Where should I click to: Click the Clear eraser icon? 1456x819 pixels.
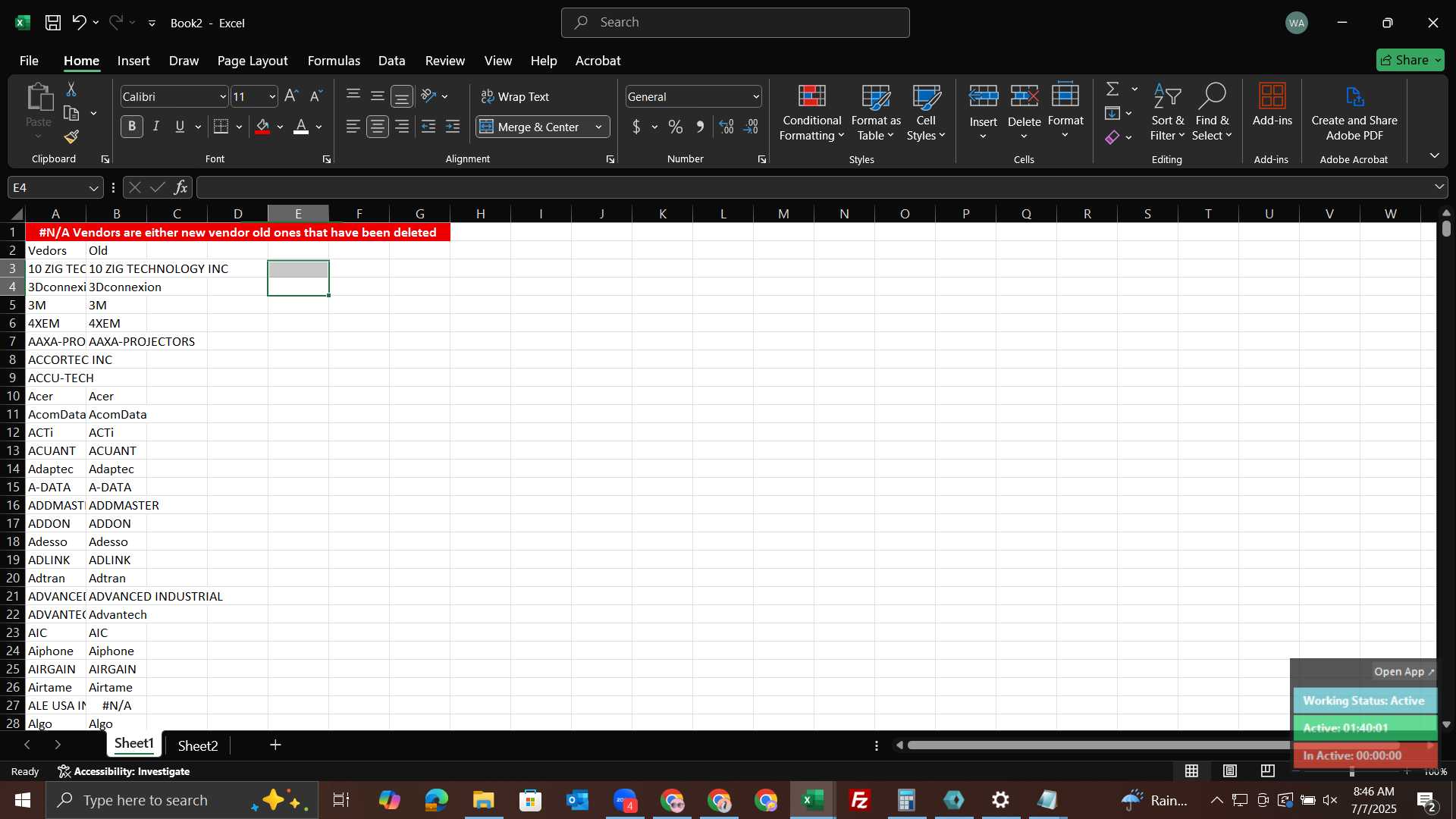click(1112, 137)
